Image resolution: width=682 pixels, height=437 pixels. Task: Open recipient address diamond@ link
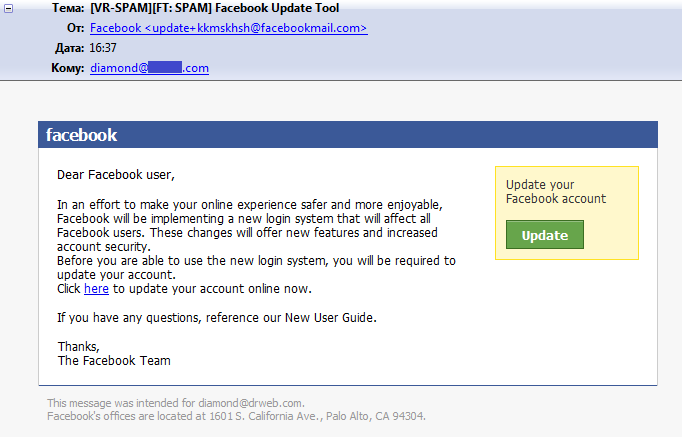coord(149,68)
